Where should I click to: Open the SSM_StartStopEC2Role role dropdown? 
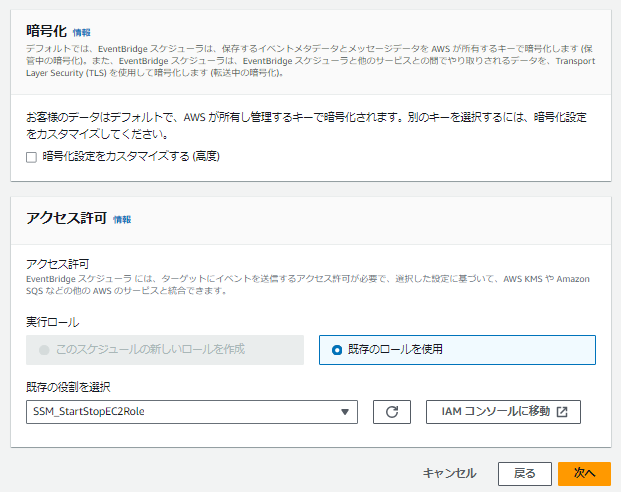(x=192, y=412)
